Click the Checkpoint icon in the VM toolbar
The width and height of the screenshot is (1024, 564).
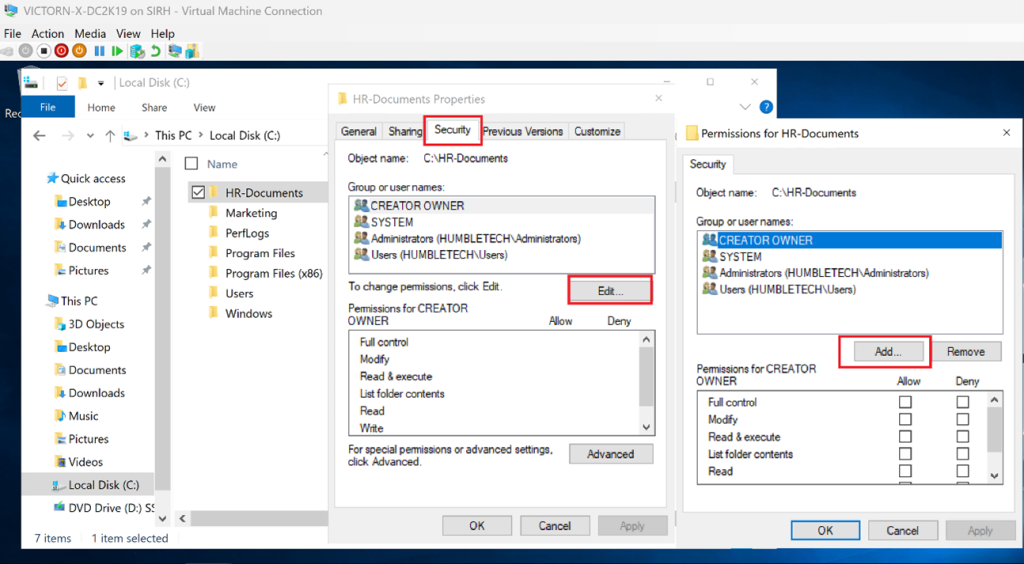[x=137, y=51]
